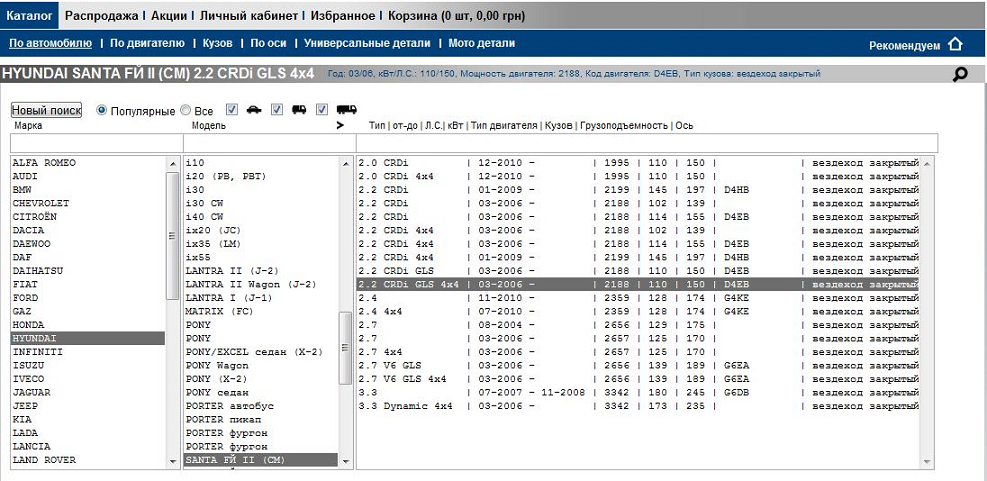Select the 2.7 08-2004 row
987x481 pixels.
(x=638, y=325)
